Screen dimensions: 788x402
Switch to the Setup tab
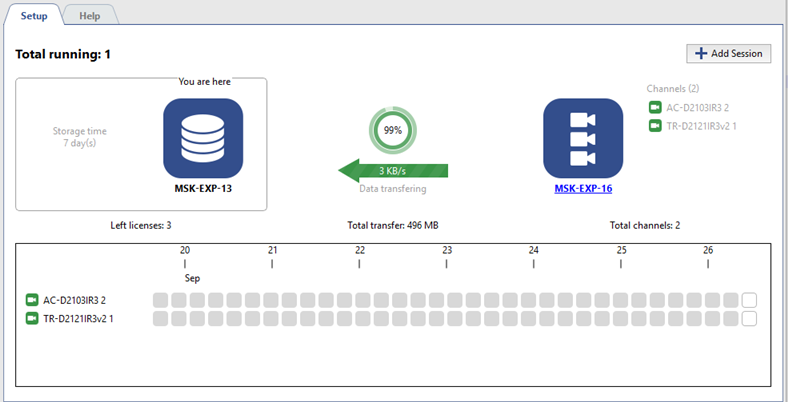34,16
